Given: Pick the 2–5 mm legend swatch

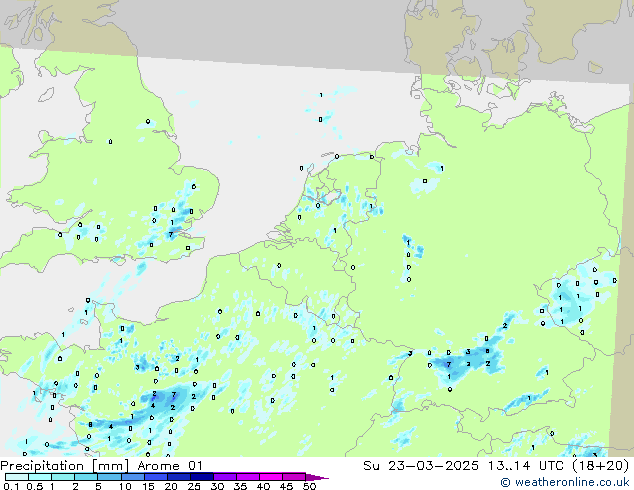Looking at the screenshot, I should [x=86, y=477].
